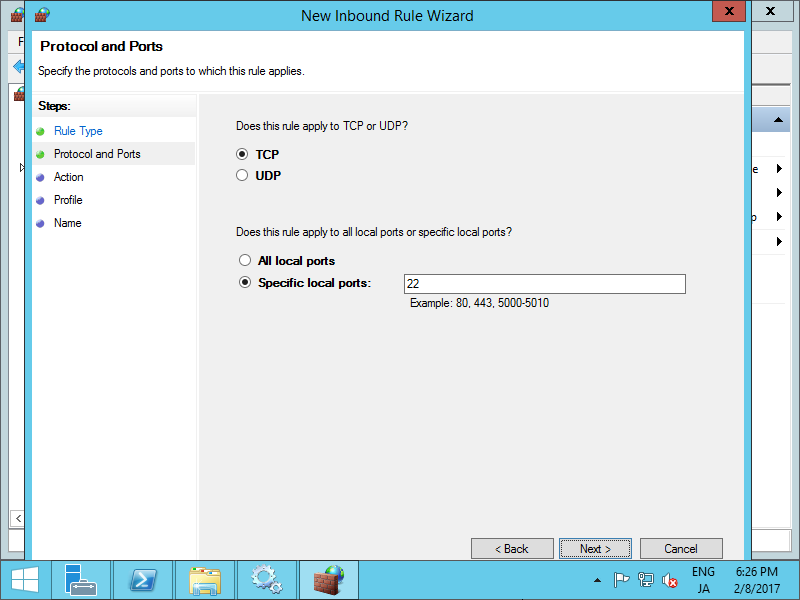Select the Specific local ports option

[245, 282]
